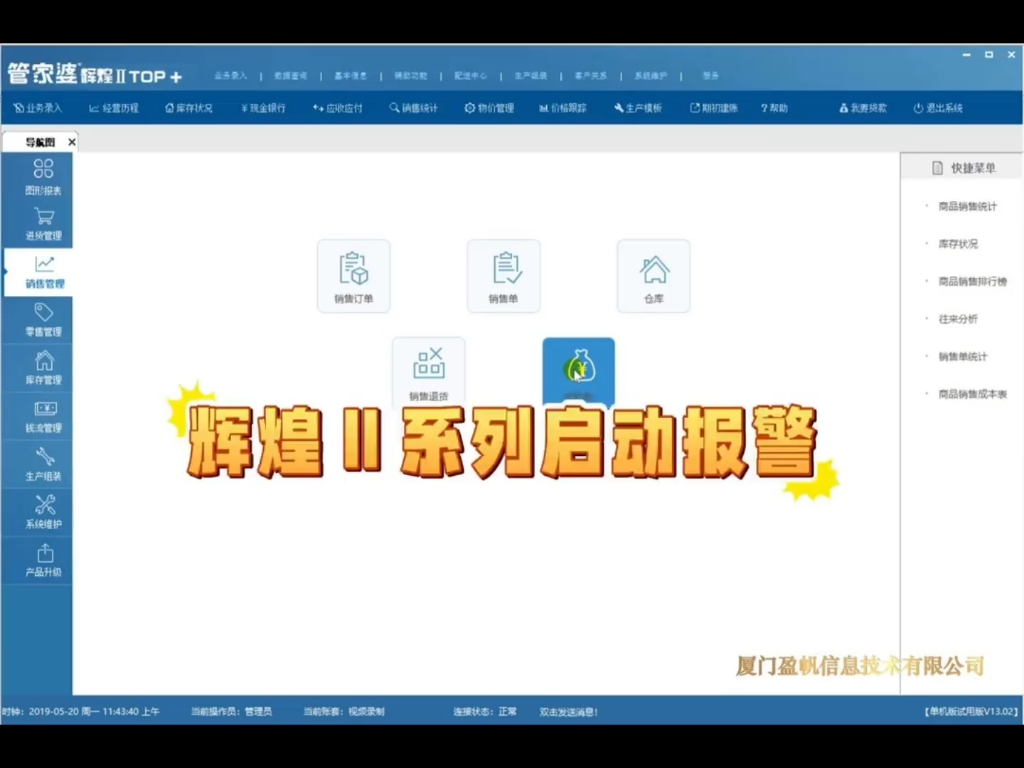This screenshot has width=1024, height=768.
Task: Open the 数据查询 top menu
Action: coord(291,76)
